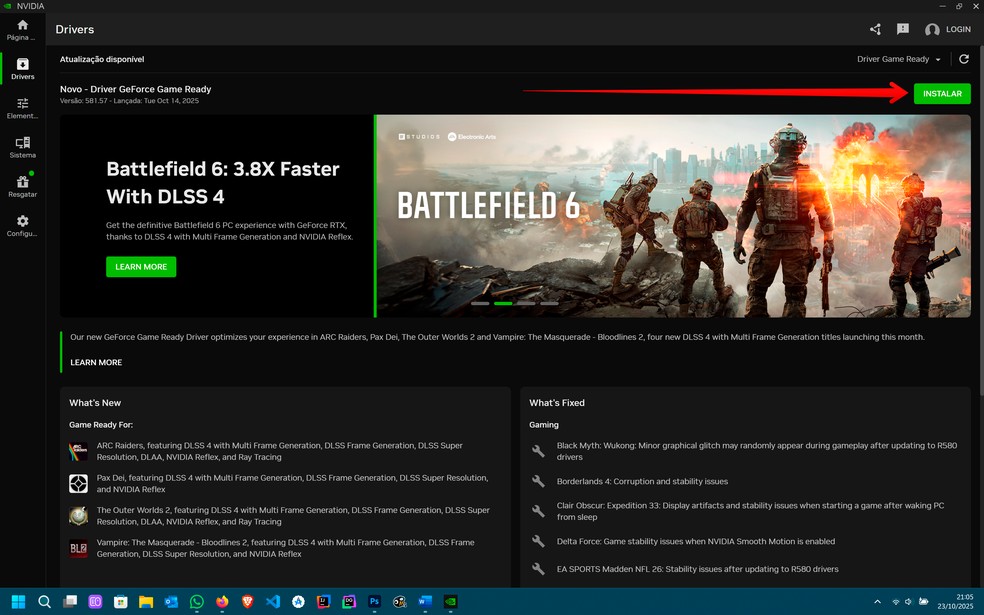This screenshot has height=615, width=984.
Task: Open the Resgatar gift rewards section
Action: coord(22,186)
